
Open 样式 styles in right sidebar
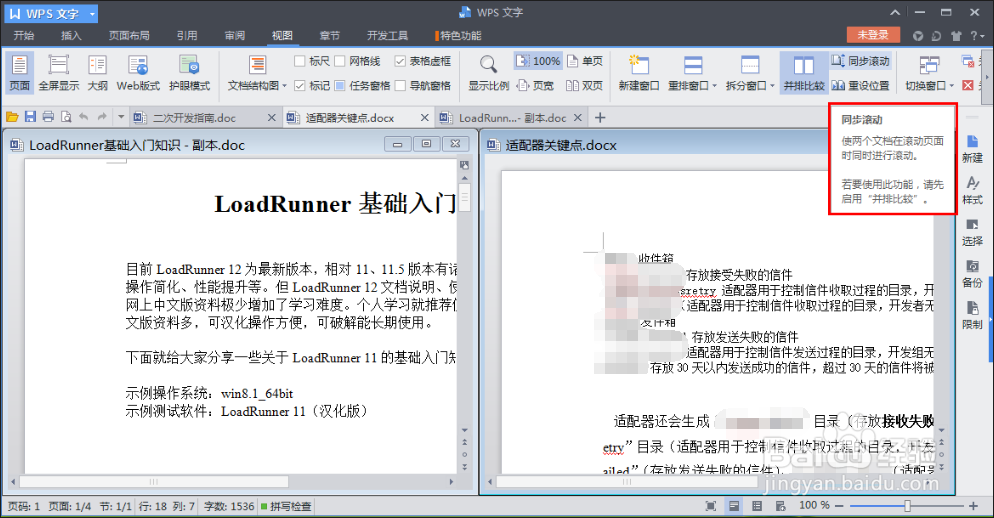click(972, 190)
